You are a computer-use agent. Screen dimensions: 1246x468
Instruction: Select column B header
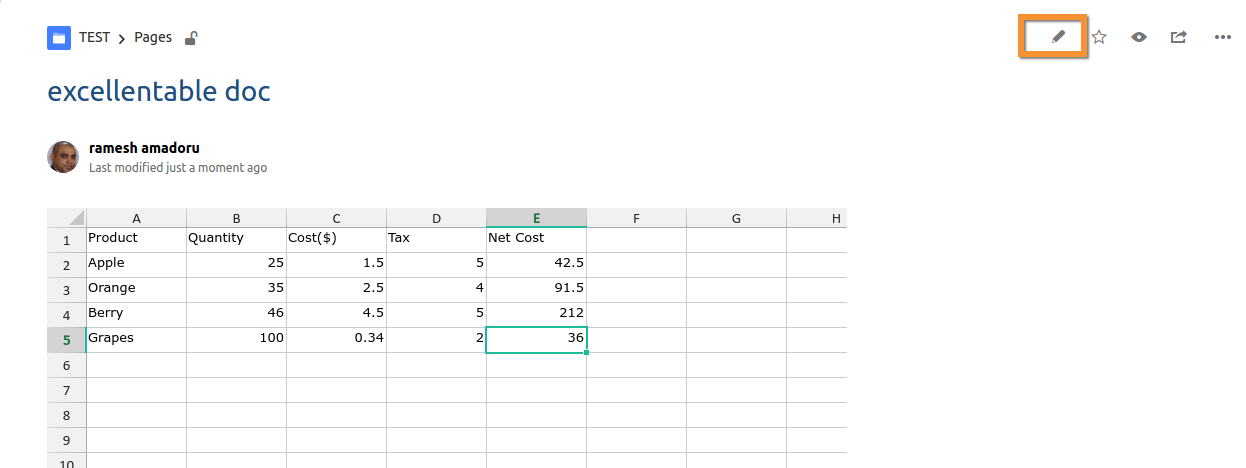[x=236, y=218]
